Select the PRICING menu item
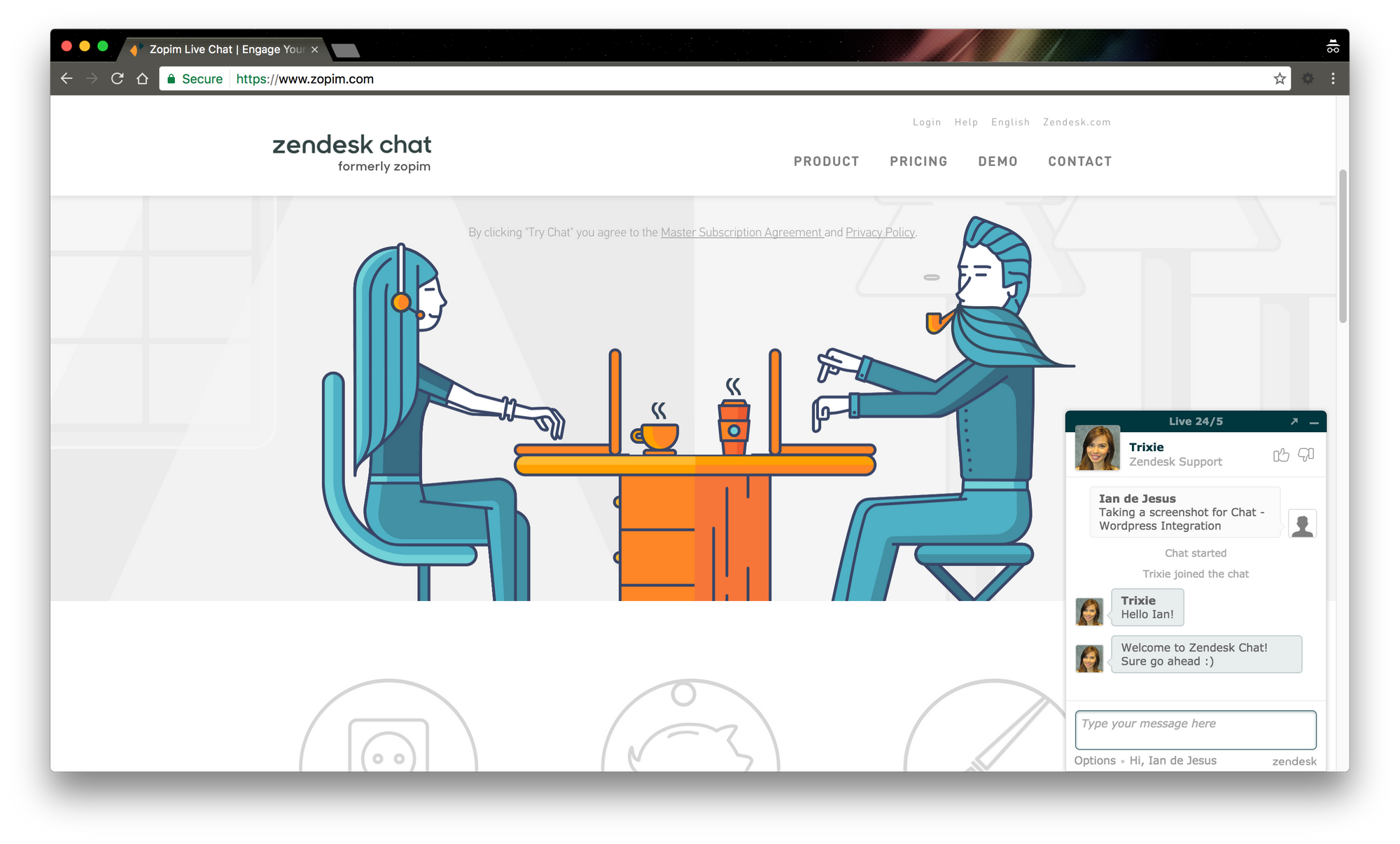Screen dimensions: 1400x844 (x=918, y=161)
